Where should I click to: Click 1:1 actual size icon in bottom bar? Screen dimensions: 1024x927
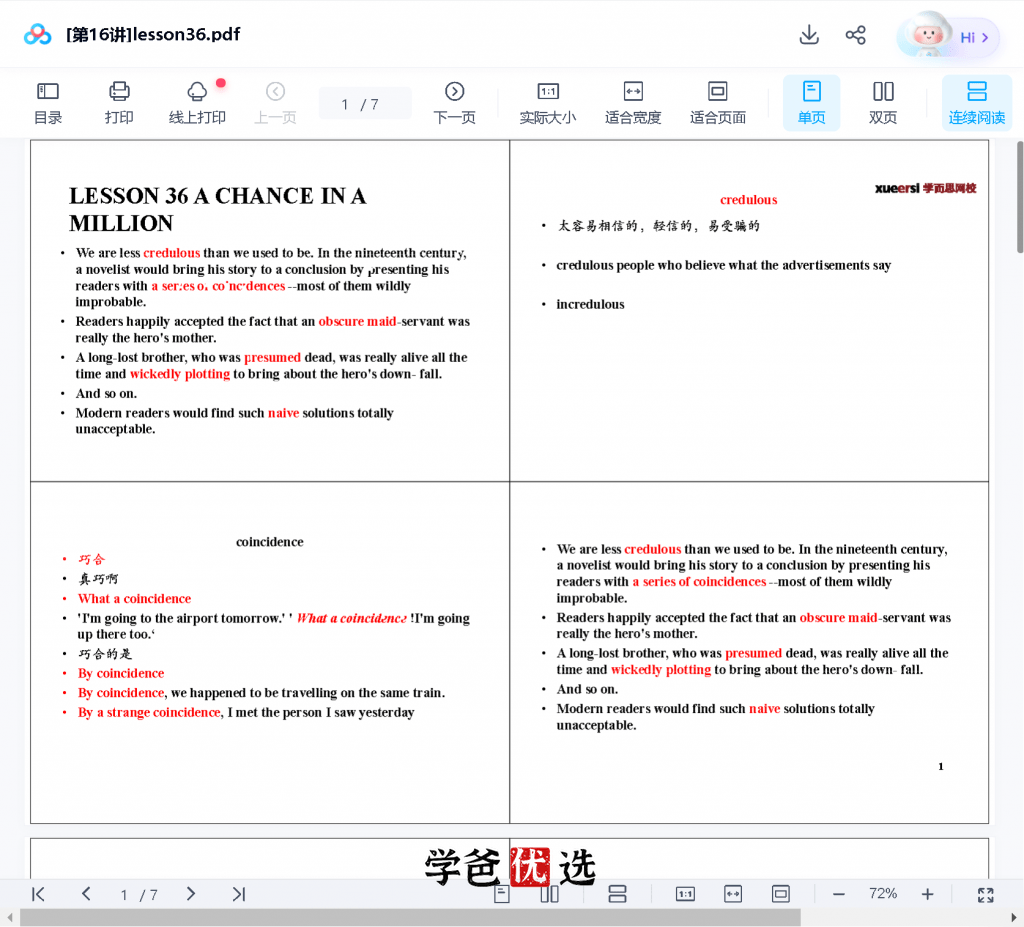[x=685, y=894]
